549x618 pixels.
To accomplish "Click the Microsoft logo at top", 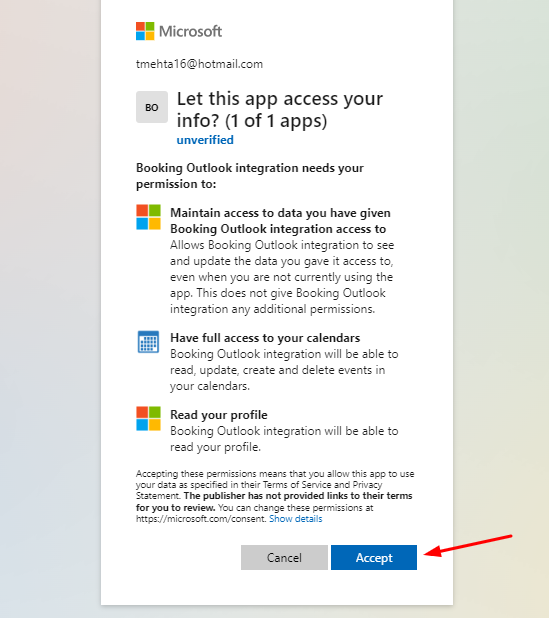I will click(x=179, y=31).
